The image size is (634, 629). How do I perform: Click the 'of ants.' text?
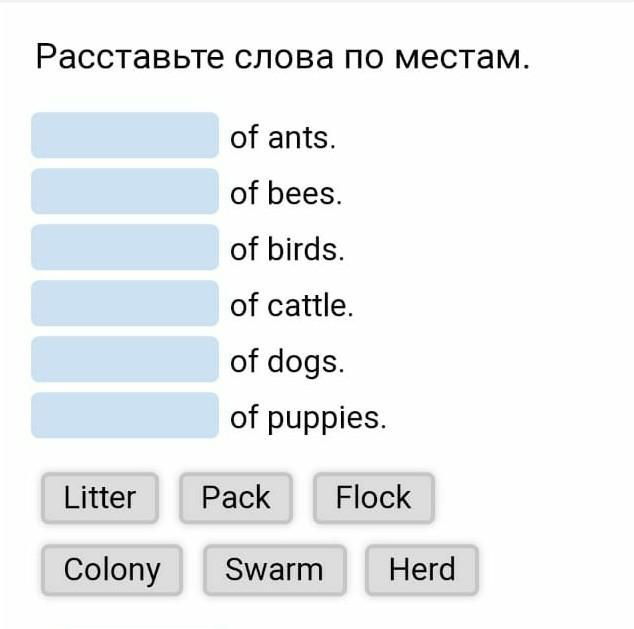coord(283,138)
